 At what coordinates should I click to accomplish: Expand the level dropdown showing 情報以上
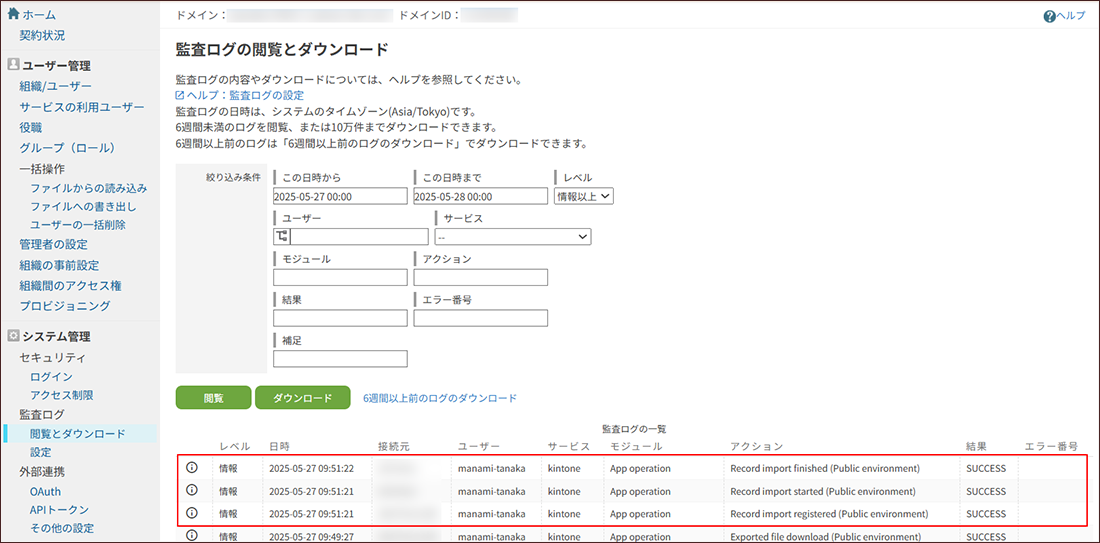584,196
